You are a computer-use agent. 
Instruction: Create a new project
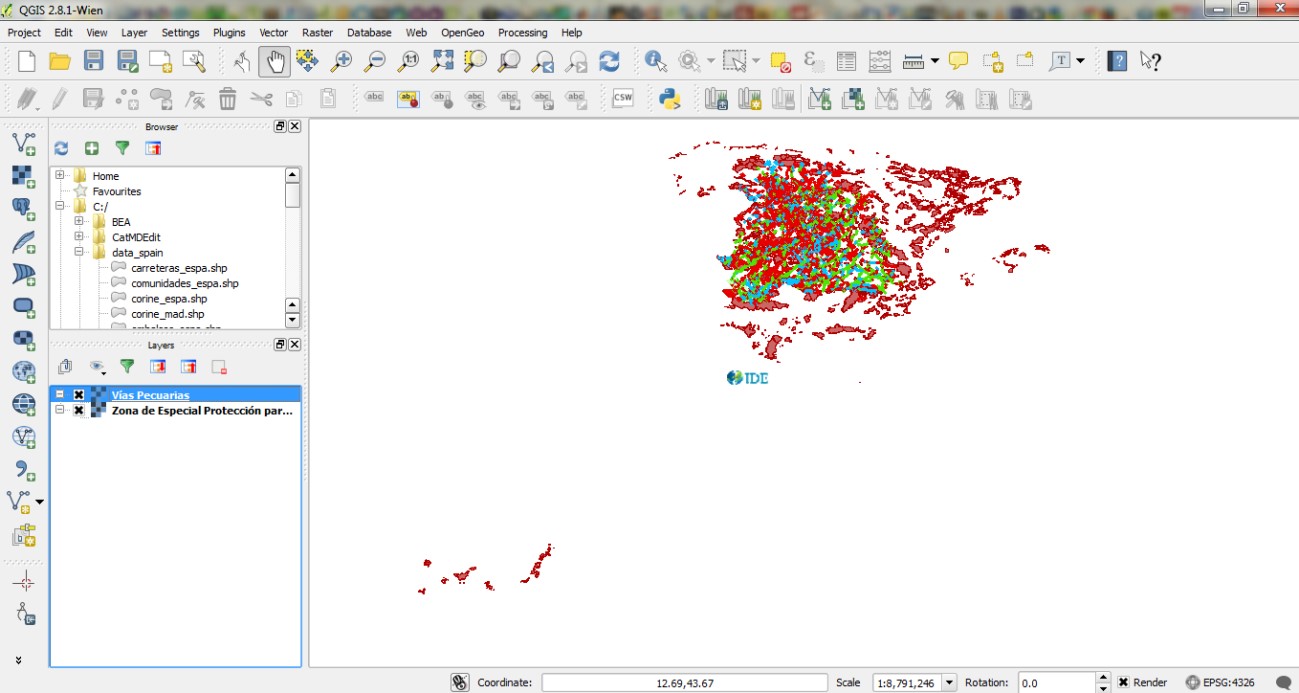tap(27, 62)
